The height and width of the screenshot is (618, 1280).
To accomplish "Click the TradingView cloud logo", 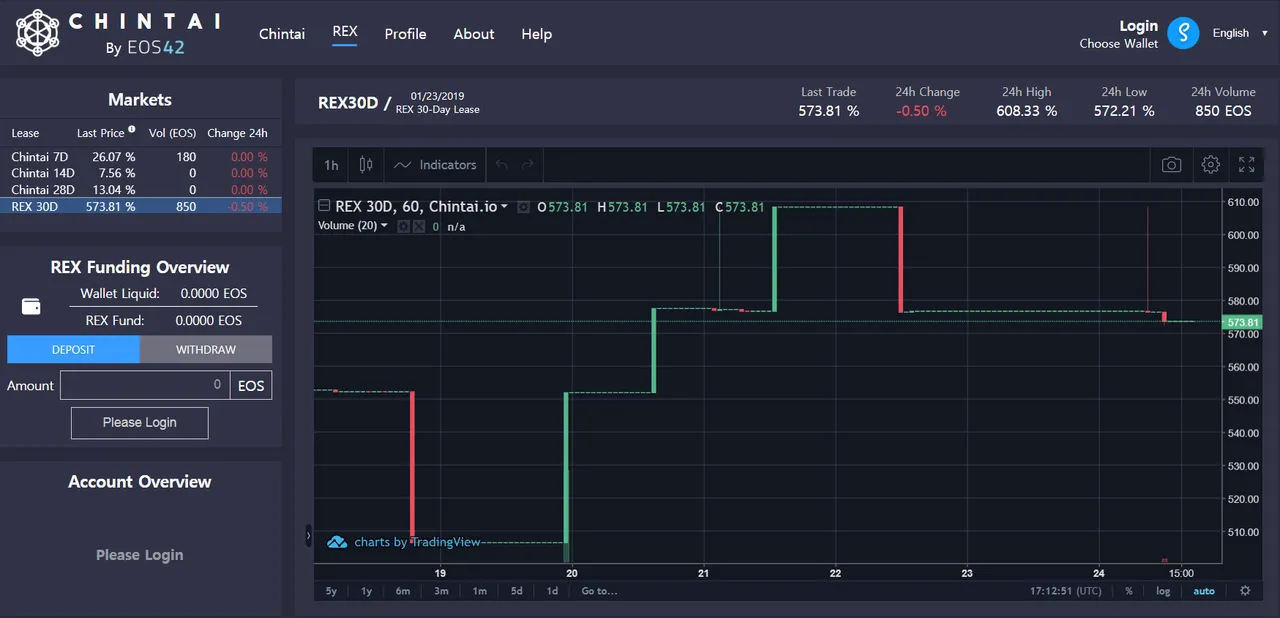I will pos(337,542).
